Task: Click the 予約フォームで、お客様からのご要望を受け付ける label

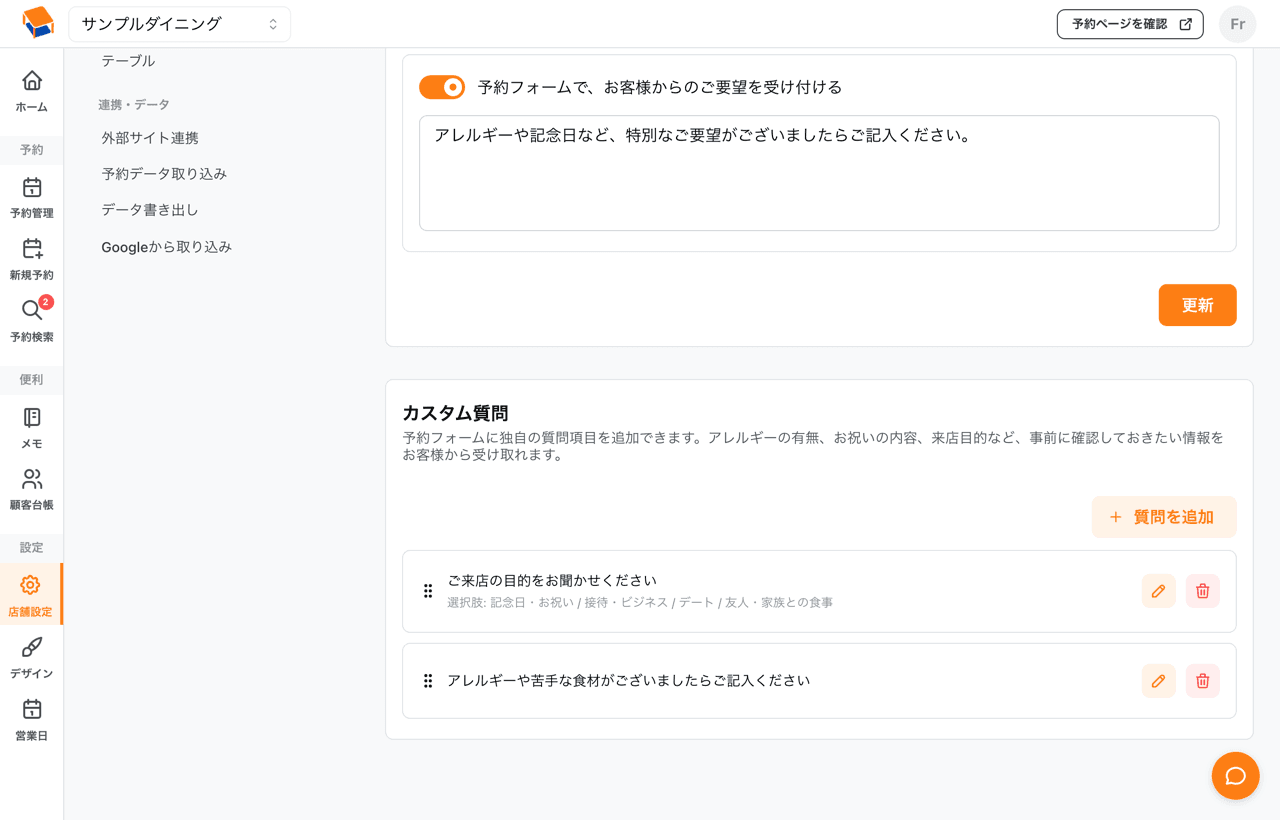Action: tap(660, 88)
